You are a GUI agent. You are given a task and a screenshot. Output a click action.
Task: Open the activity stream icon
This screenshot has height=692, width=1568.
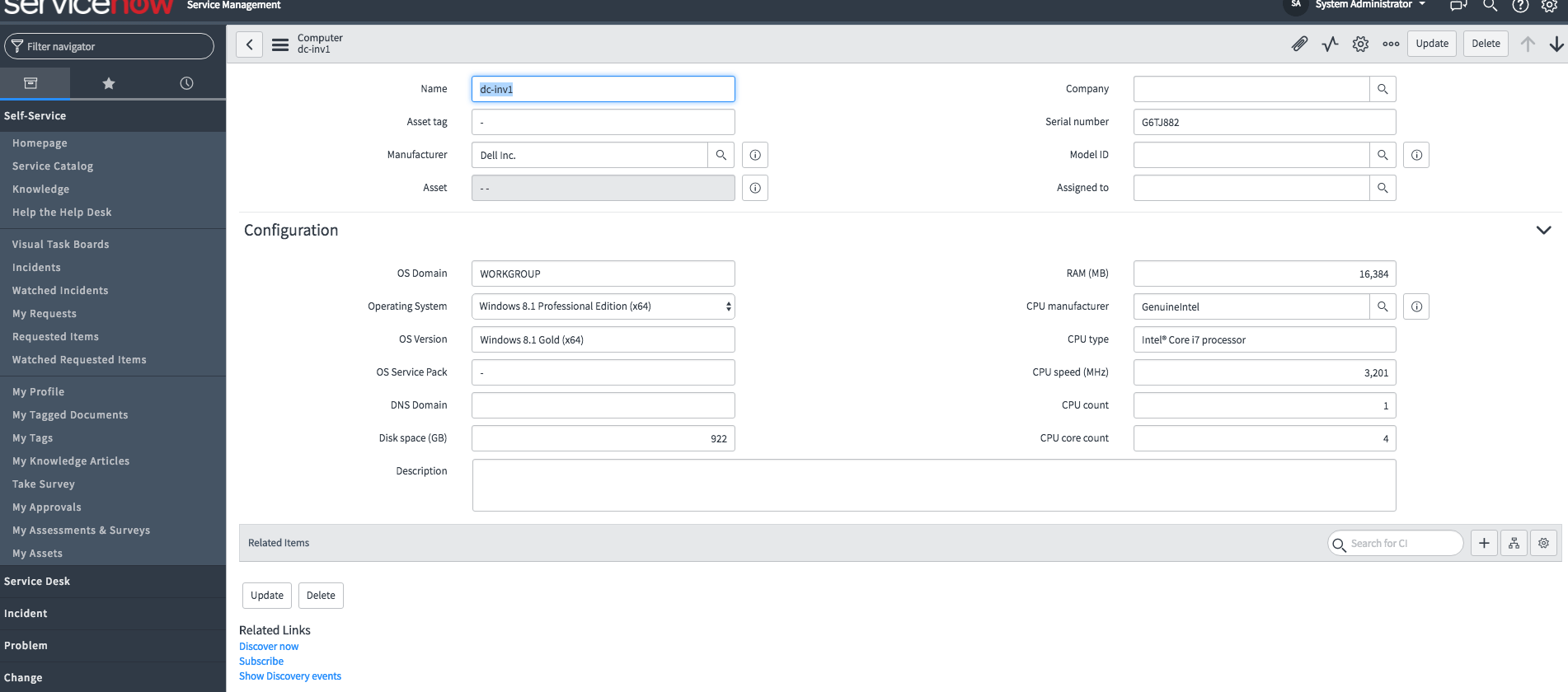pyautogui.click(x=1330, y=44)
